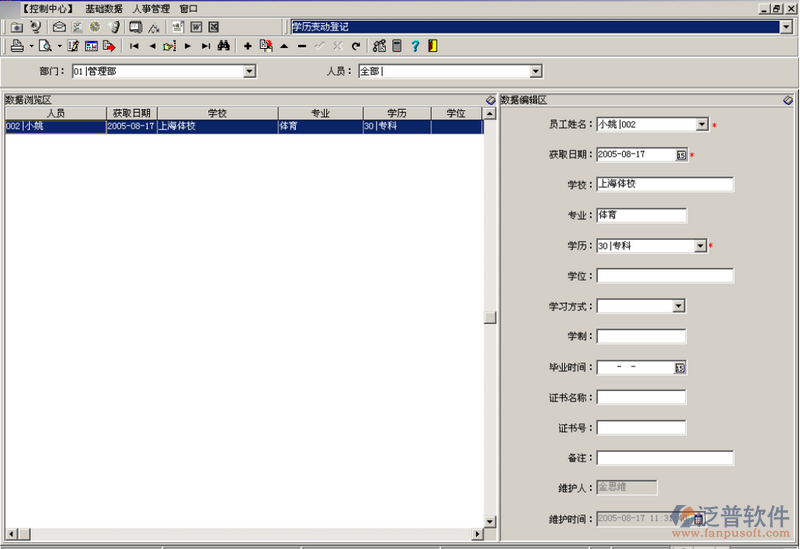Click the calculator icon
This screenshot has width=800, height=549.
pyautogui.click(x=397, y=46)
